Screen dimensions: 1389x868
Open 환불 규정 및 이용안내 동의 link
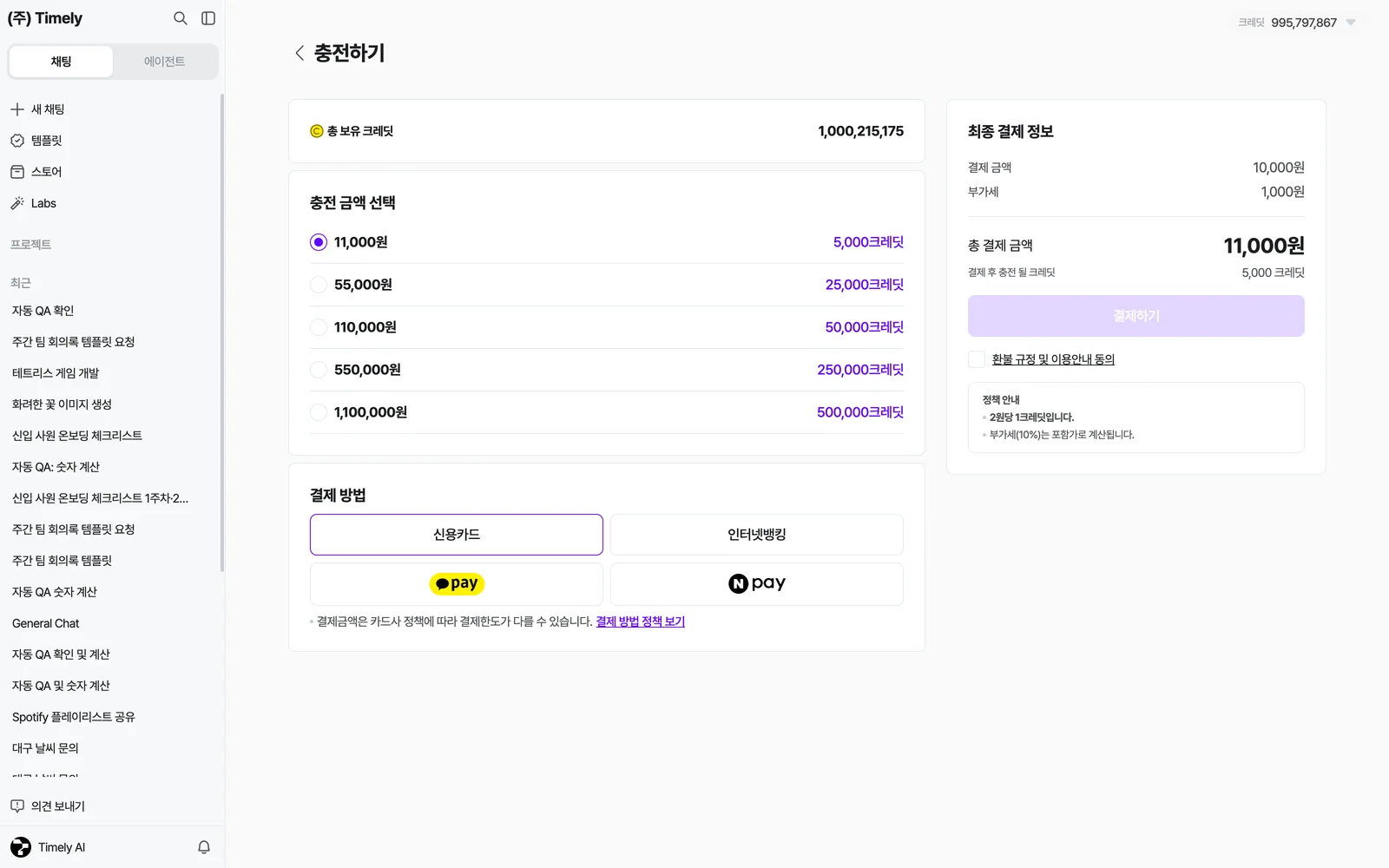click(x=1053, y=359)
